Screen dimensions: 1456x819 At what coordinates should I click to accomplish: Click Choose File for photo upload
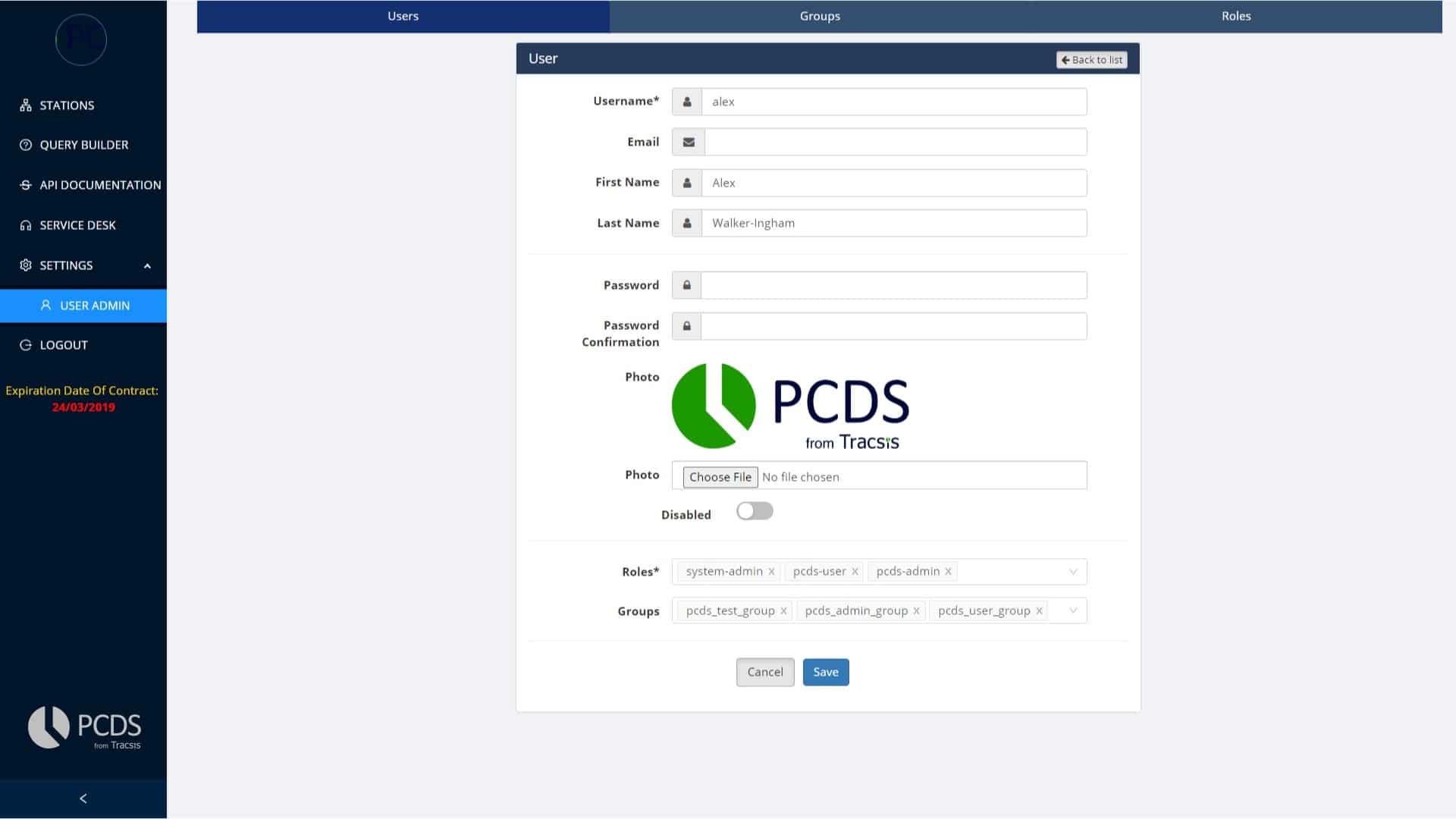(x=720, y=477)
